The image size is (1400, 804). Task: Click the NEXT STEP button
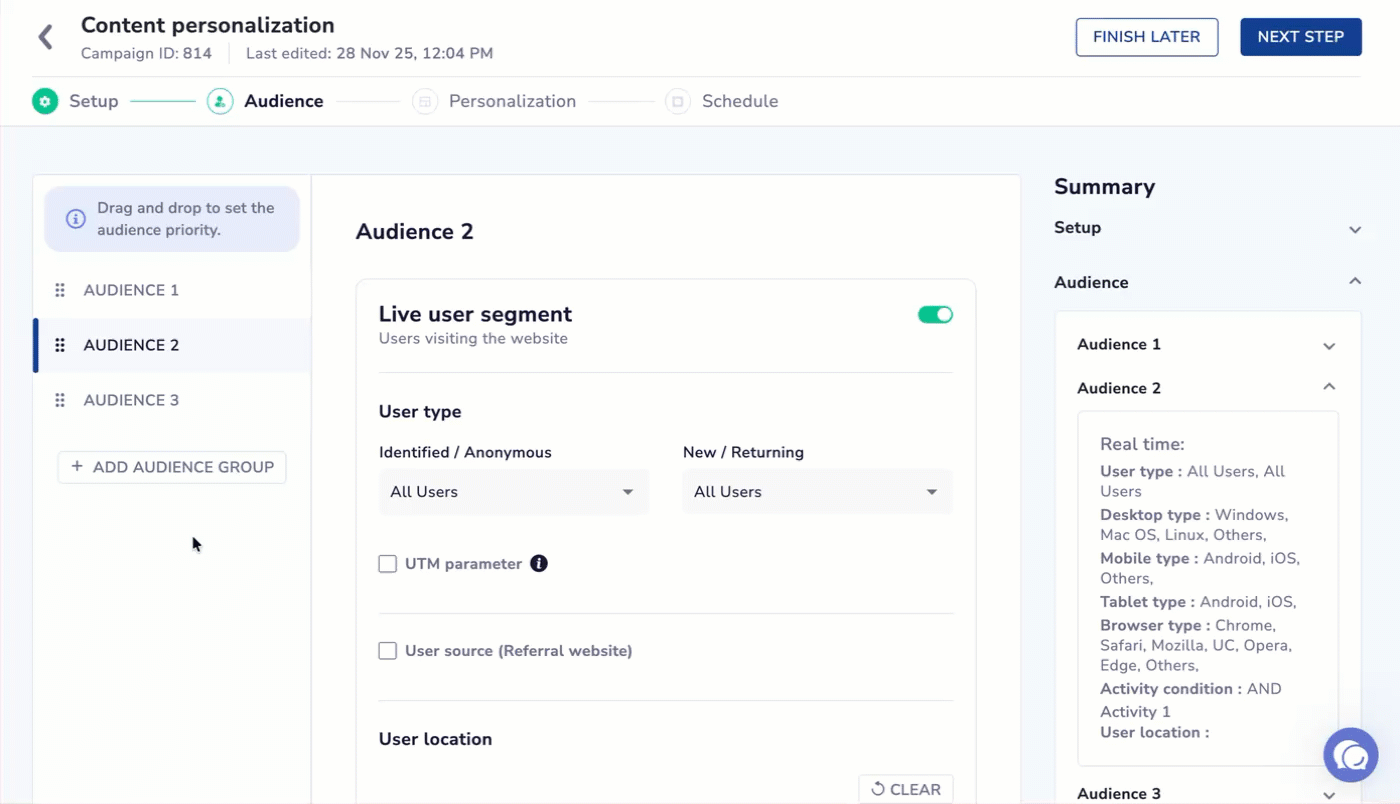[x=1300, y=36]
